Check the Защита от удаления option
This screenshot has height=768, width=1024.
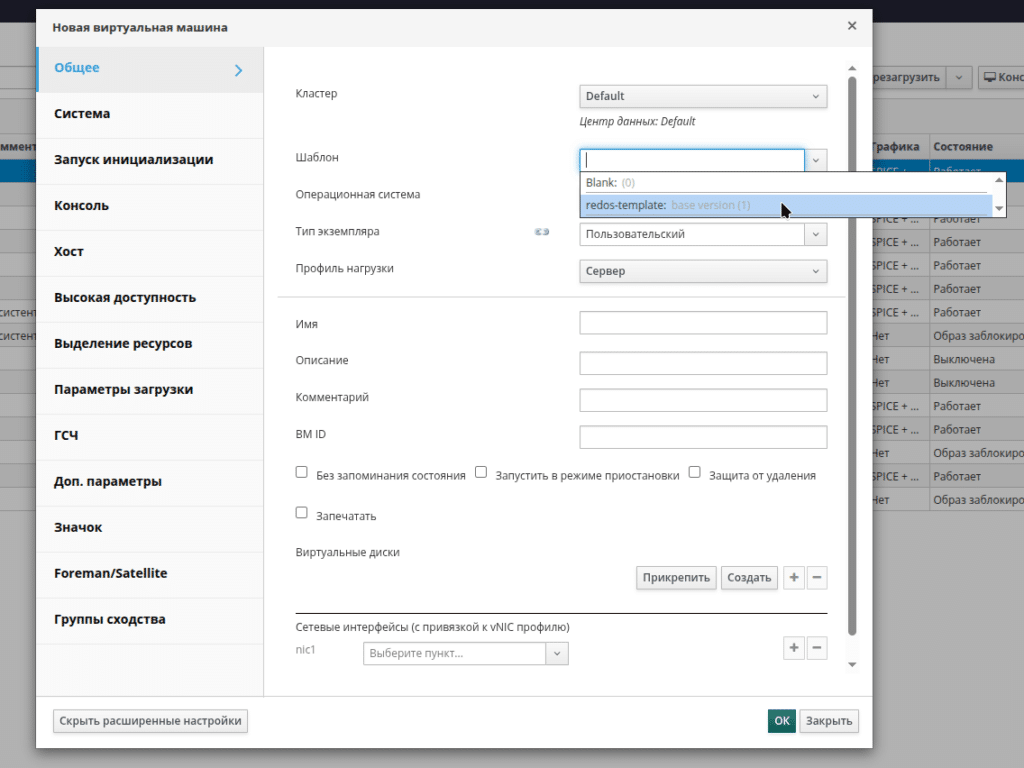click(x=695, y=472)
